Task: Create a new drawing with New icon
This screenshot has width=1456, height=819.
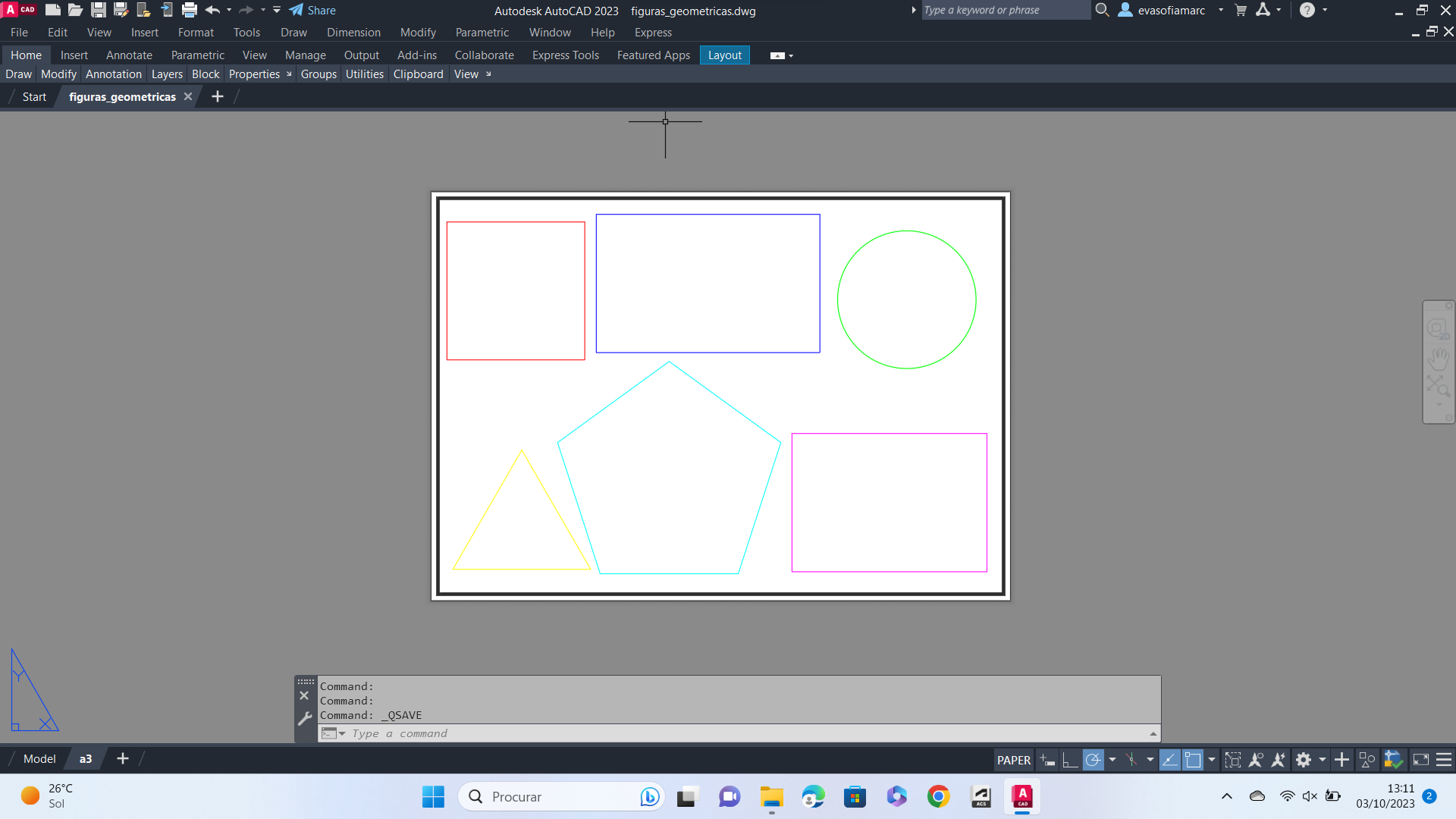Action: click(53, 10)
